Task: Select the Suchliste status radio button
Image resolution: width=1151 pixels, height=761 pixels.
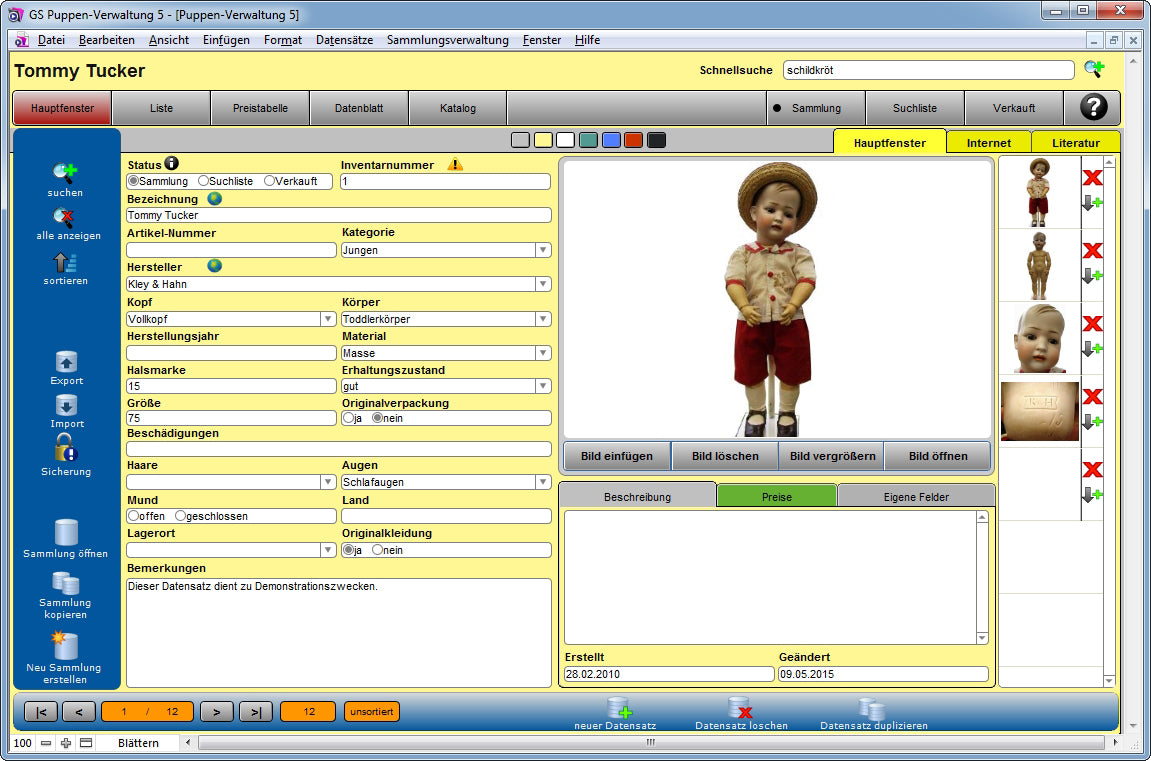Action: point(204,181)
